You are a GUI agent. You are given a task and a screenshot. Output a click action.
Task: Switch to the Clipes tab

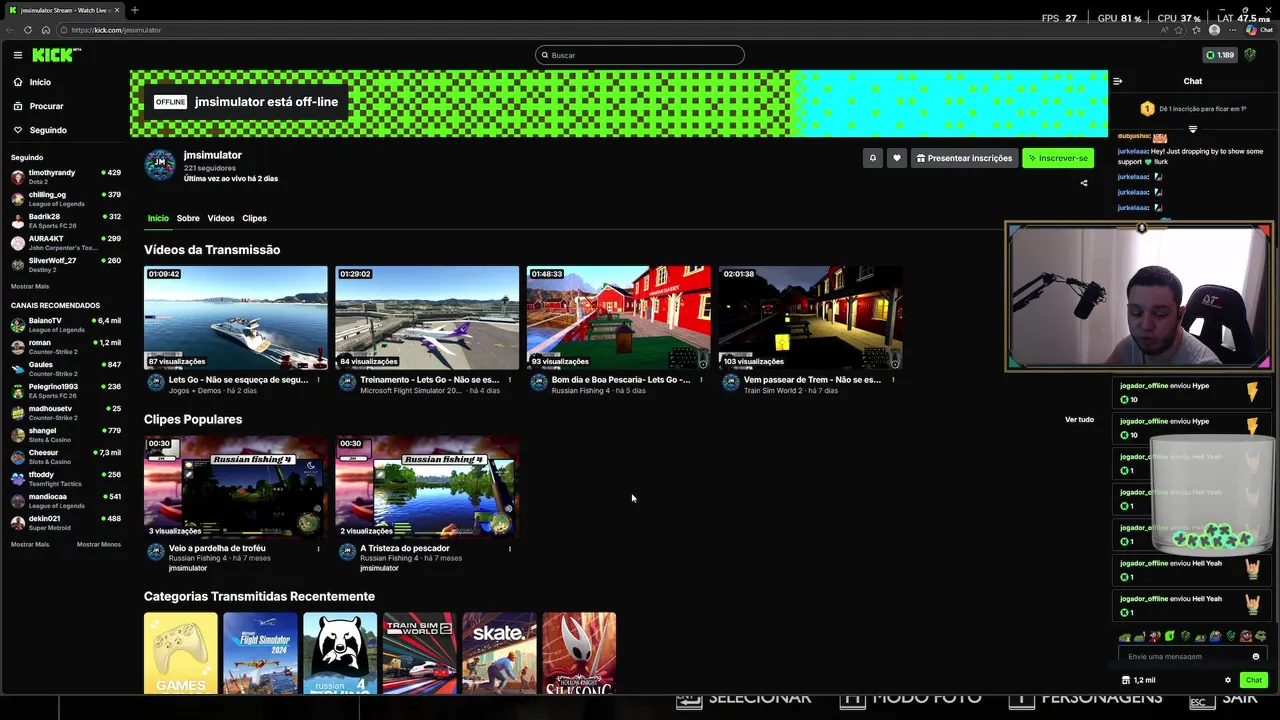pyautogui.click(x=254, y=218)
